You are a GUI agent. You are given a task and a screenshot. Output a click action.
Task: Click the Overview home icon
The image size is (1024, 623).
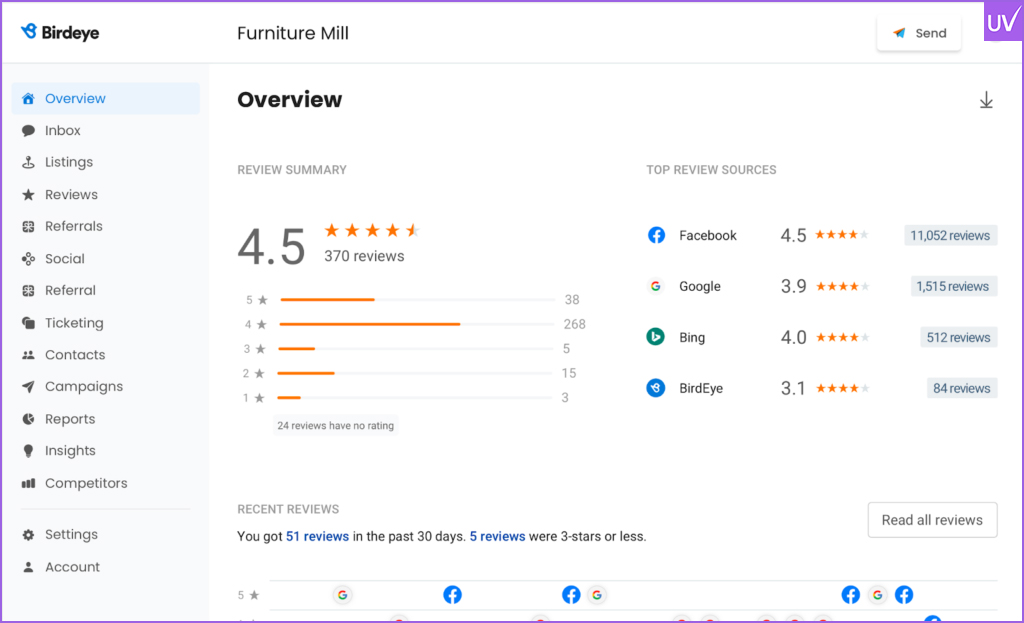click(28, 99)
